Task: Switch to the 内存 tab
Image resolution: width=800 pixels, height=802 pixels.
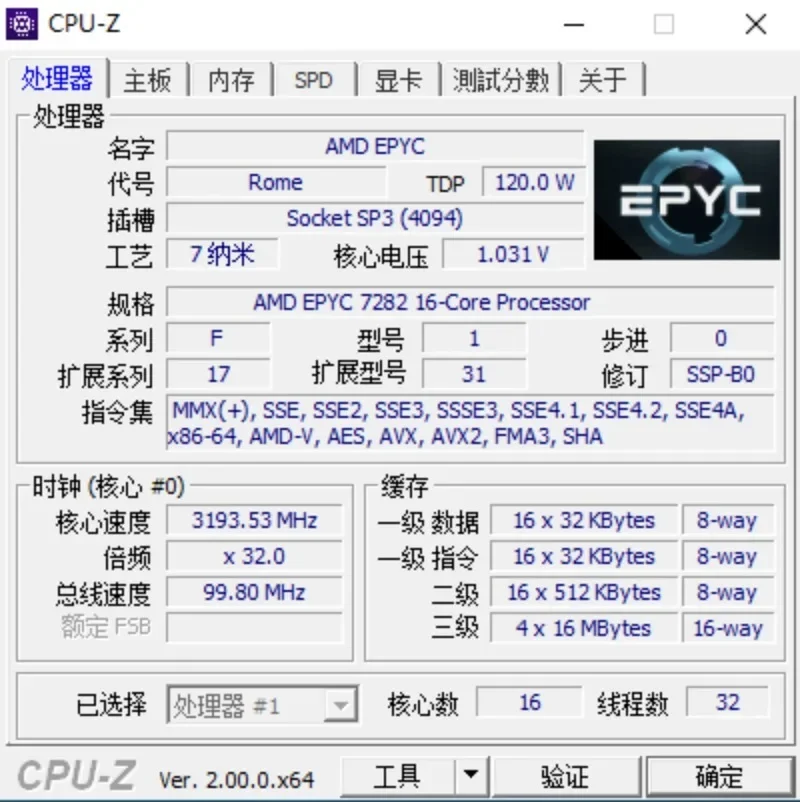Action: (231, 80)
